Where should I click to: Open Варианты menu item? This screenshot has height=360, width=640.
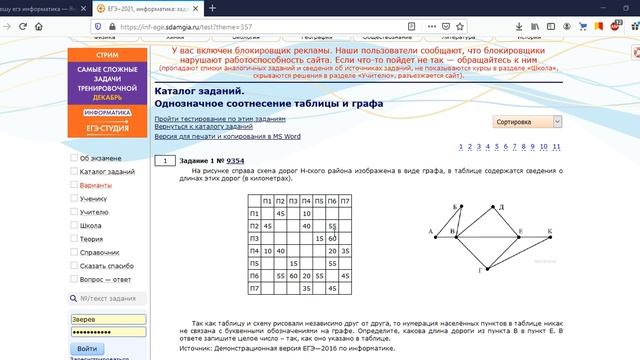pos(96,185)
